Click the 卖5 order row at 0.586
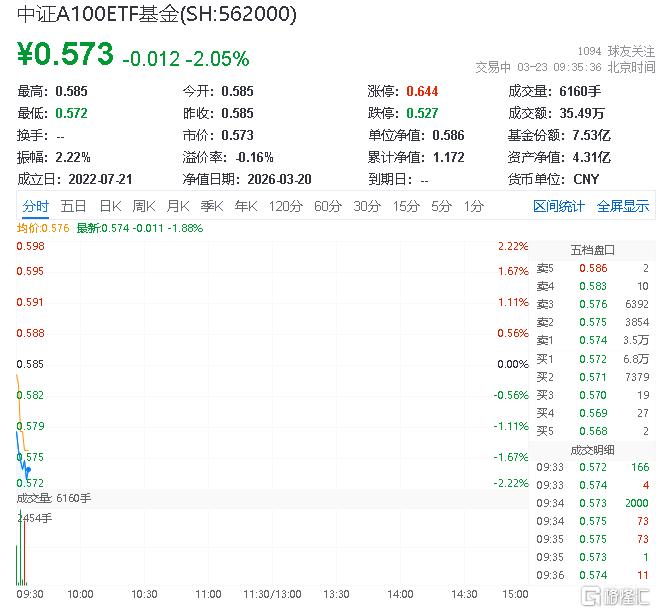 pyautogui.click(x=593, y=268)
